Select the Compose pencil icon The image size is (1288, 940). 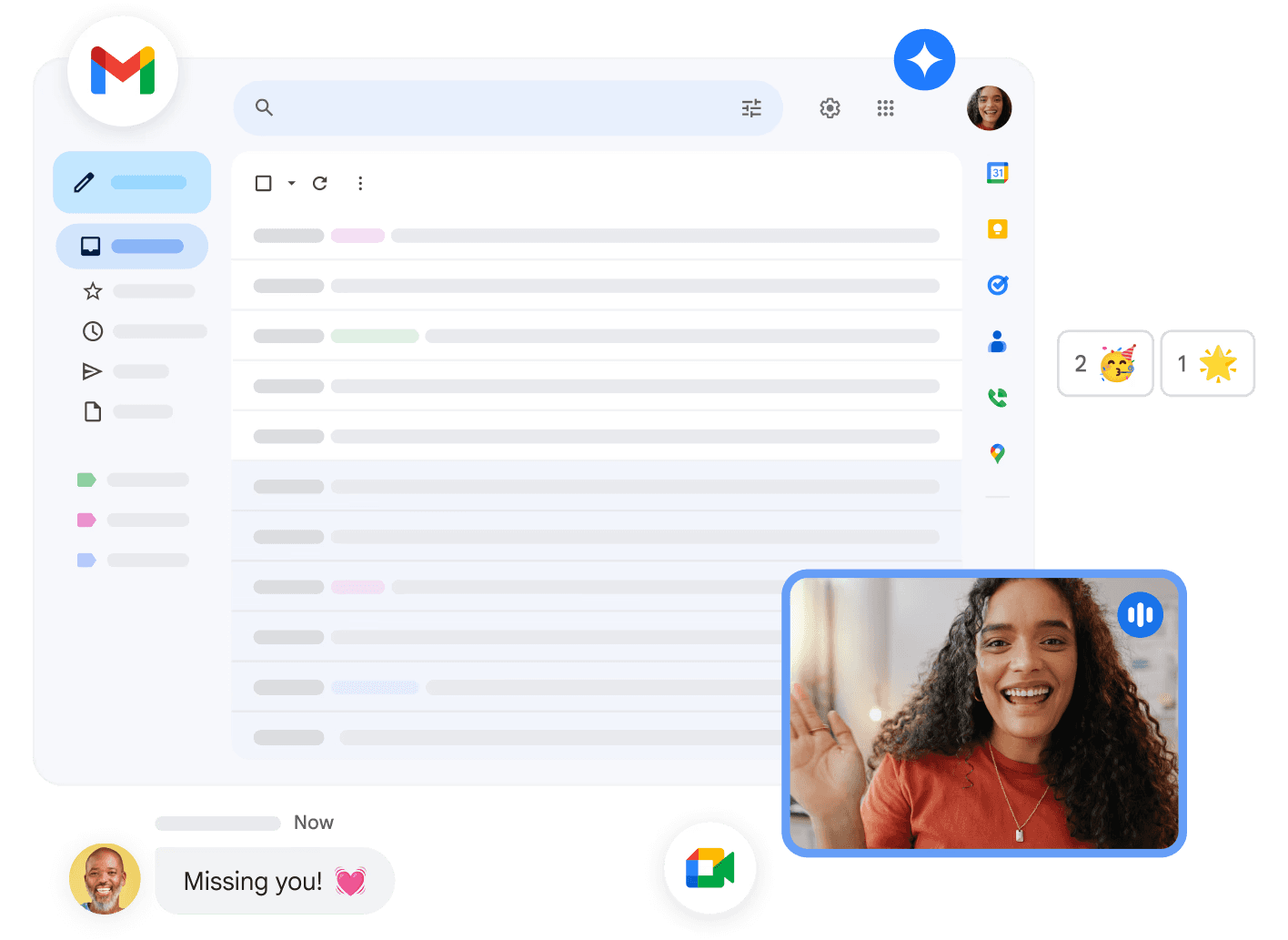click(x=84, y=181)
